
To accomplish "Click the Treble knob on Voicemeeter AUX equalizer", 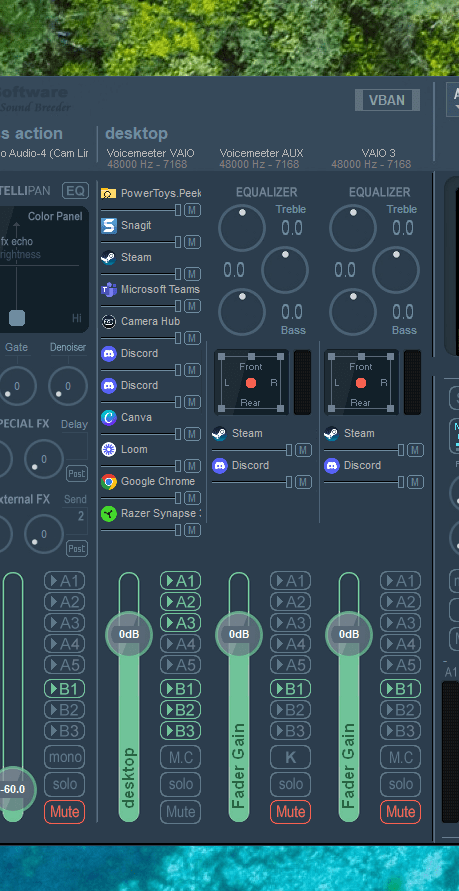I will coord(242,228).
